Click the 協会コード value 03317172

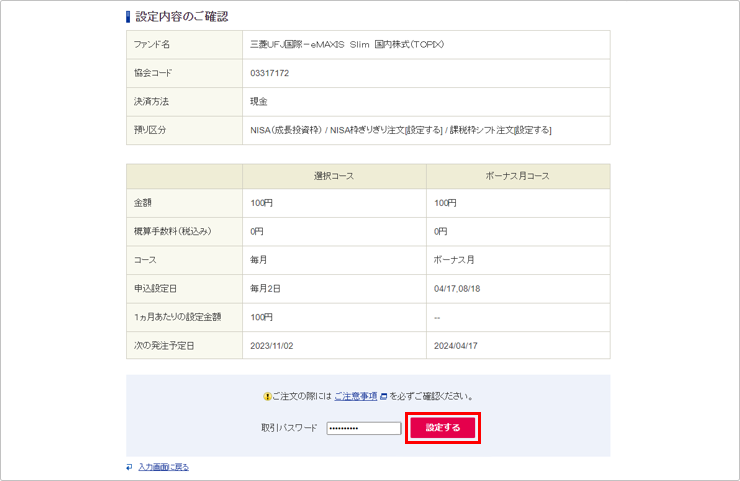coord(270,73)
